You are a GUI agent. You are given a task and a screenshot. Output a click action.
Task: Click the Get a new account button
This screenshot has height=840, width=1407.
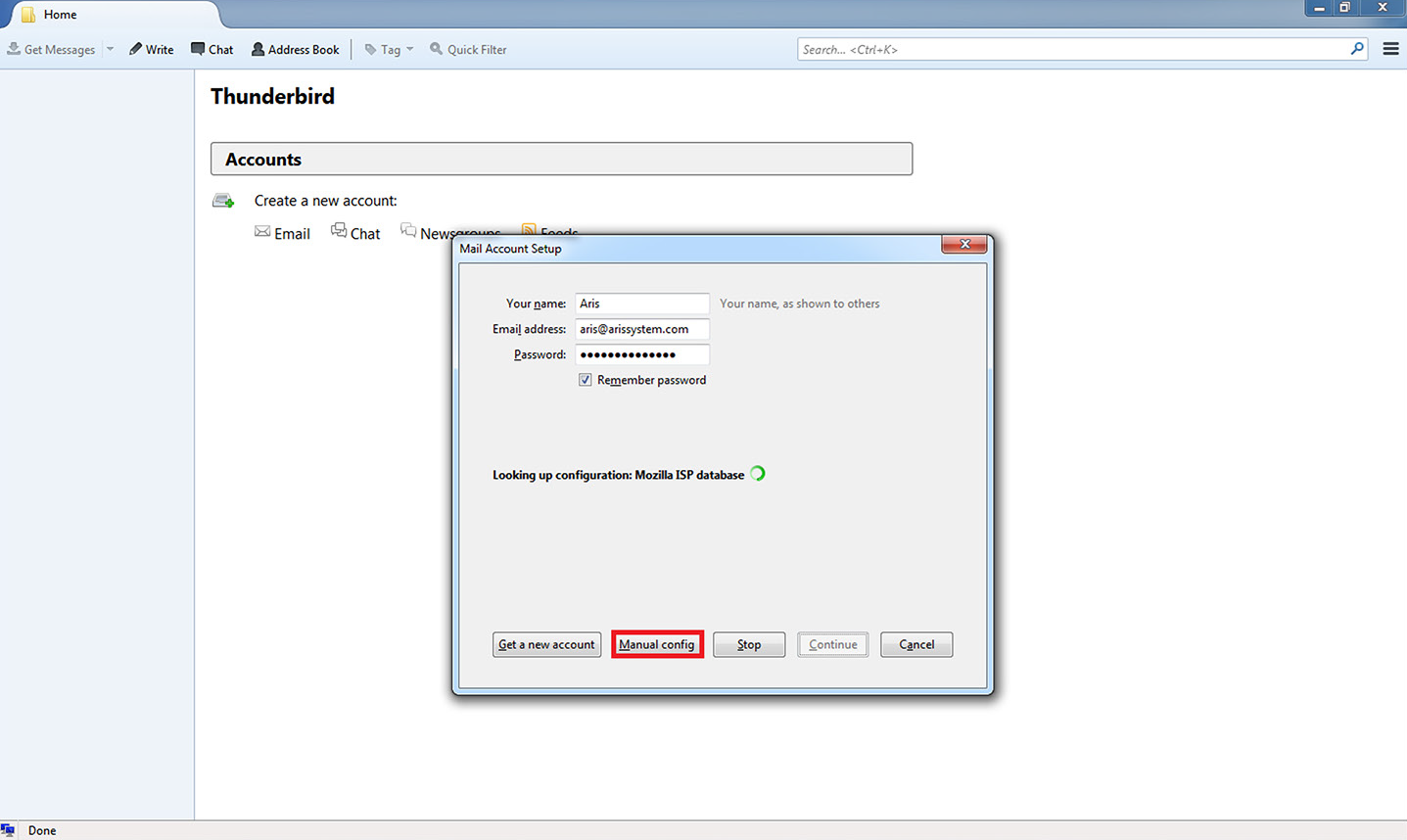coord(546,644)
